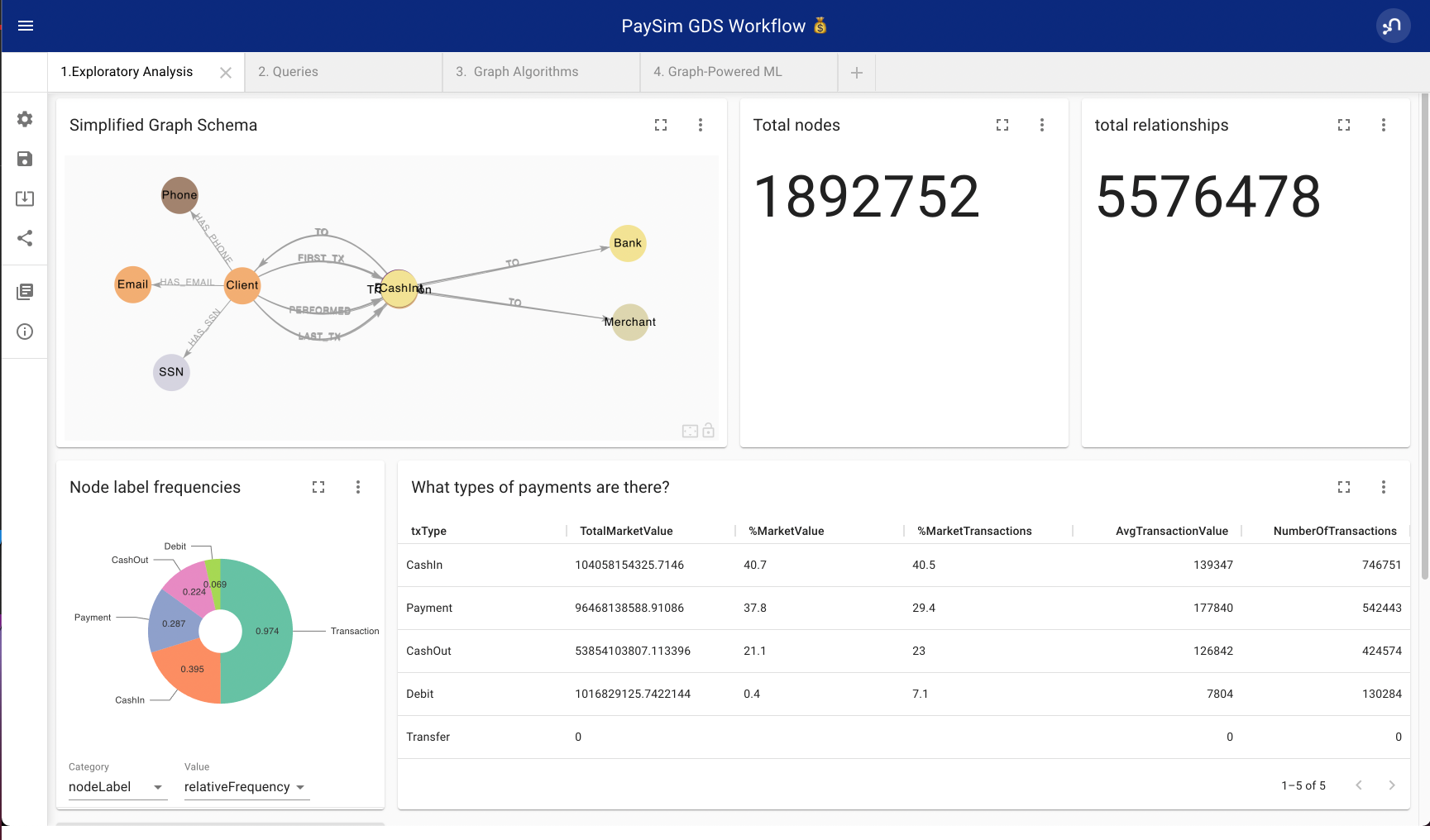
Task: Expand the relativeFrequency Value dropdown
Action: (246, 787)
